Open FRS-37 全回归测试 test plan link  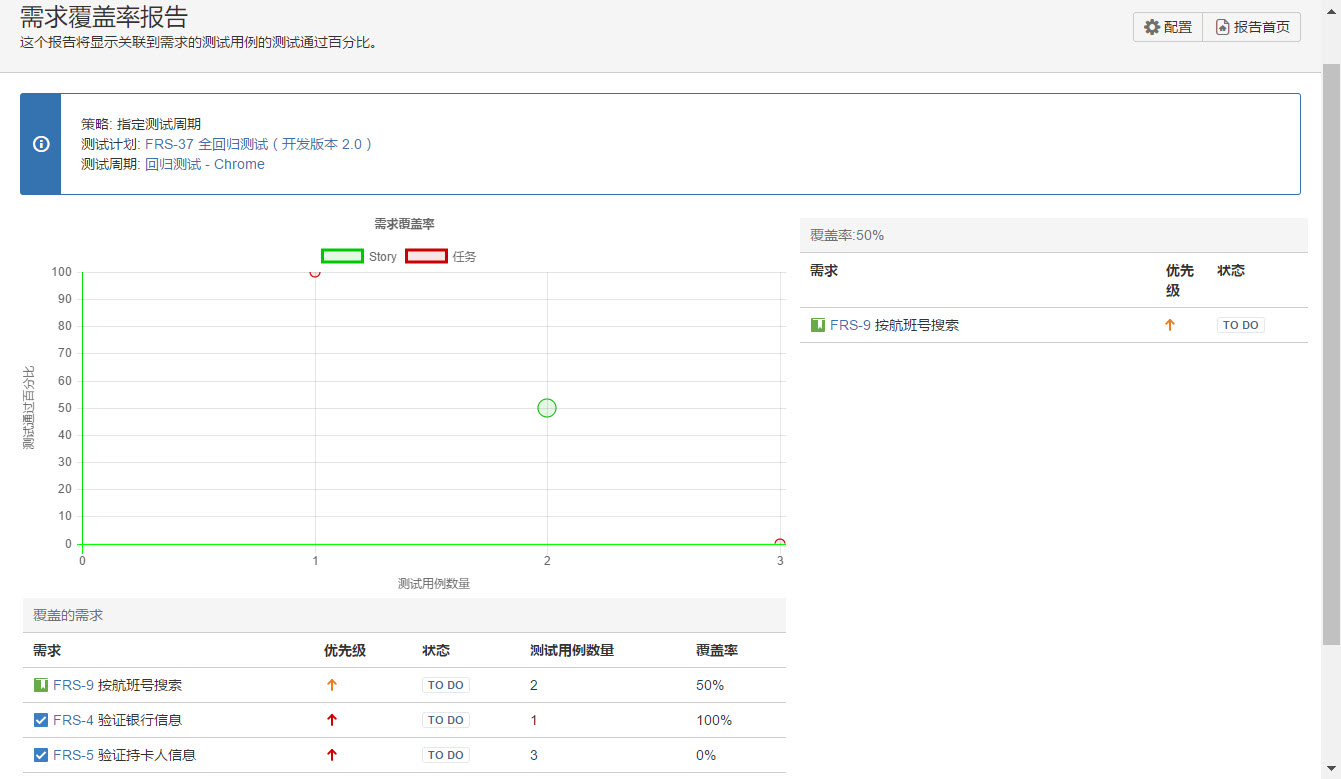(x=258, y=144)
